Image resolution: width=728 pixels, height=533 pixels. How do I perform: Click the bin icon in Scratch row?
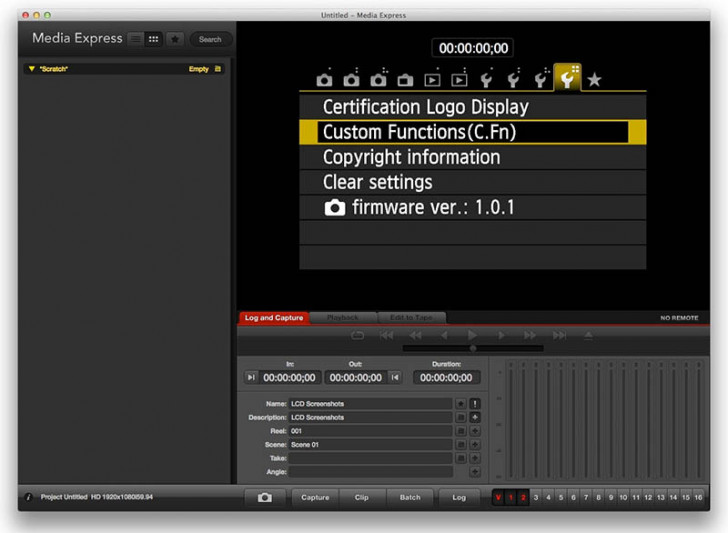pos(218,69)
